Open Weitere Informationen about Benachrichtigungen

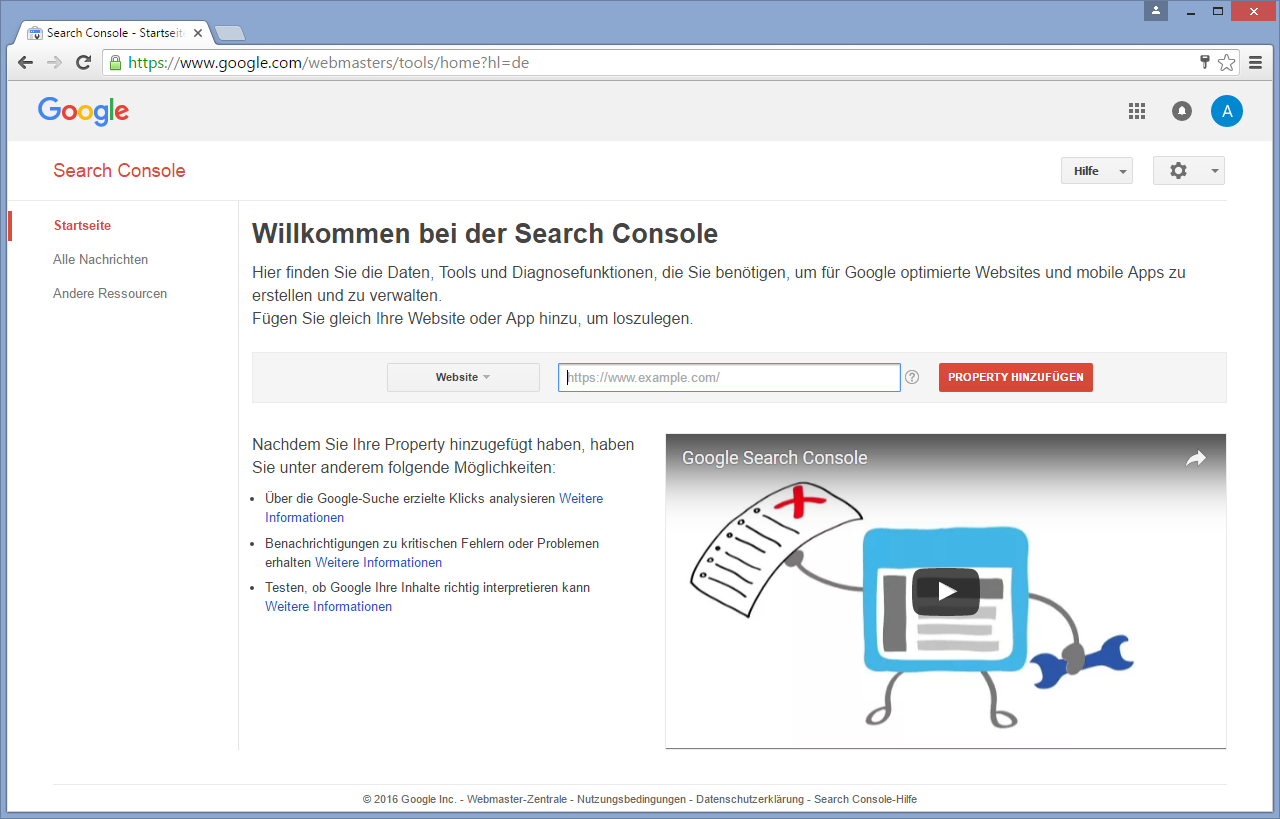point(378,563)
